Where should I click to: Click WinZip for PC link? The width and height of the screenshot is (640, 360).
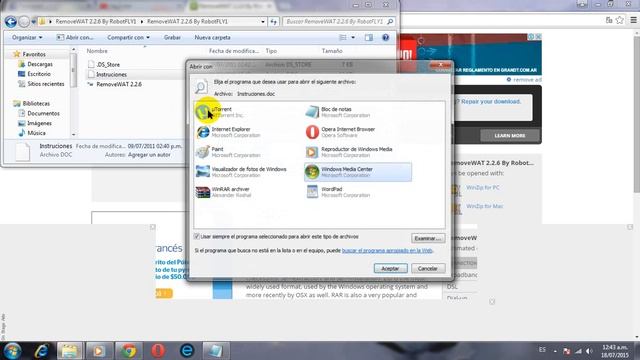coord(482,188)
